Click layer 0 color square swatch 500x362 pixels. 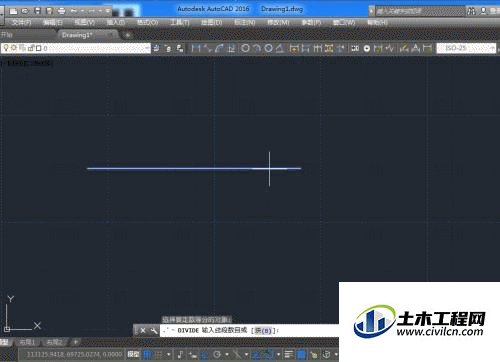(x=39, y=48)
